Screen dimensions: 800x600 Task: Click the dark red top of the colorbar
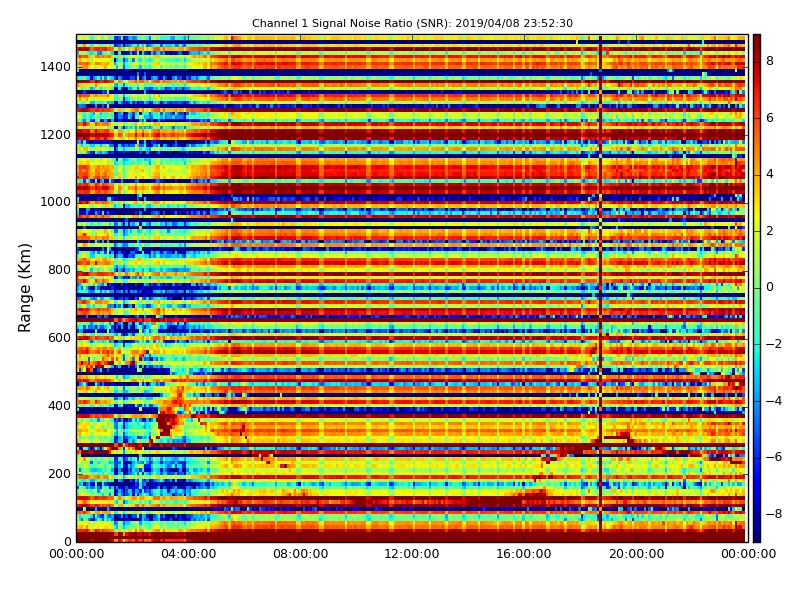tap(757, 41)
